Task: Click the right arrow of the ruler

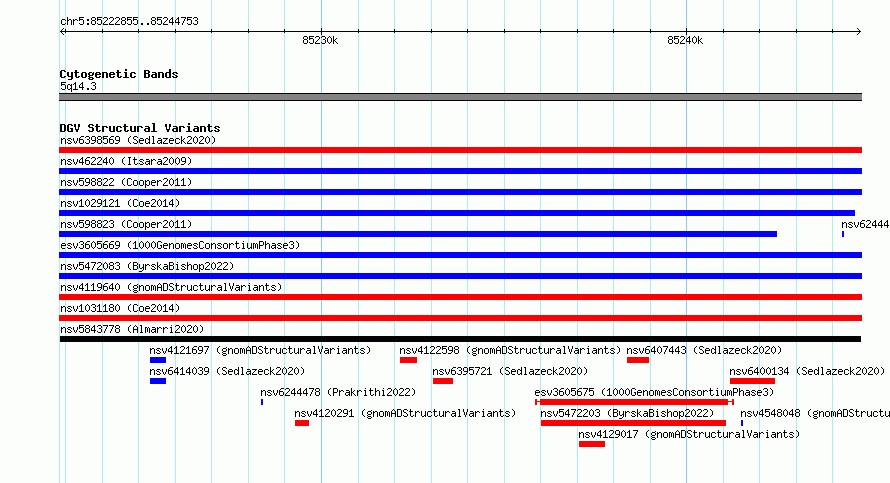Action: pos(858,32)
